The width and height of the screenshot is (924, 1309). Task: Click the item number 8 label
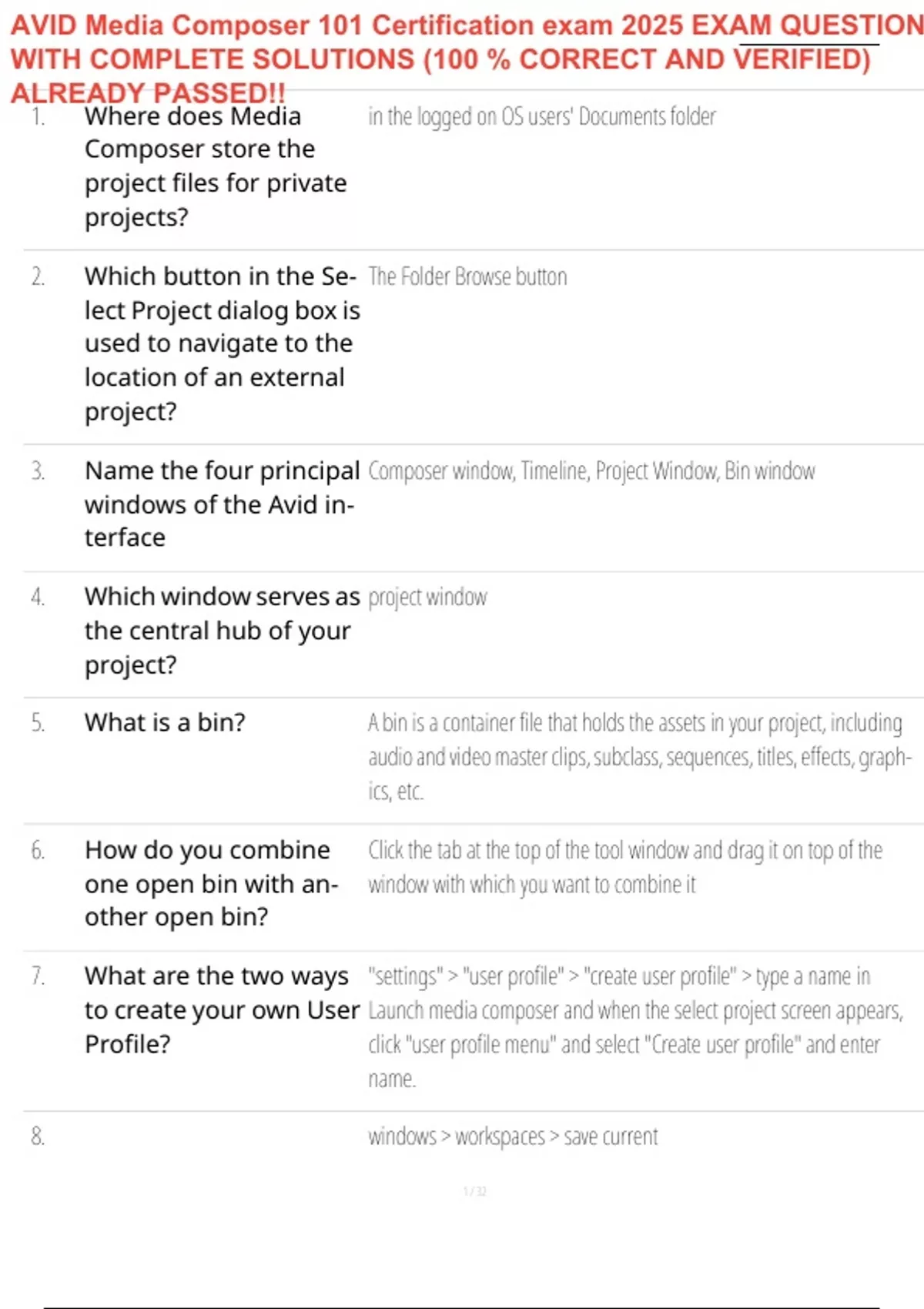pyautogui.click(x=38, y=1137)
